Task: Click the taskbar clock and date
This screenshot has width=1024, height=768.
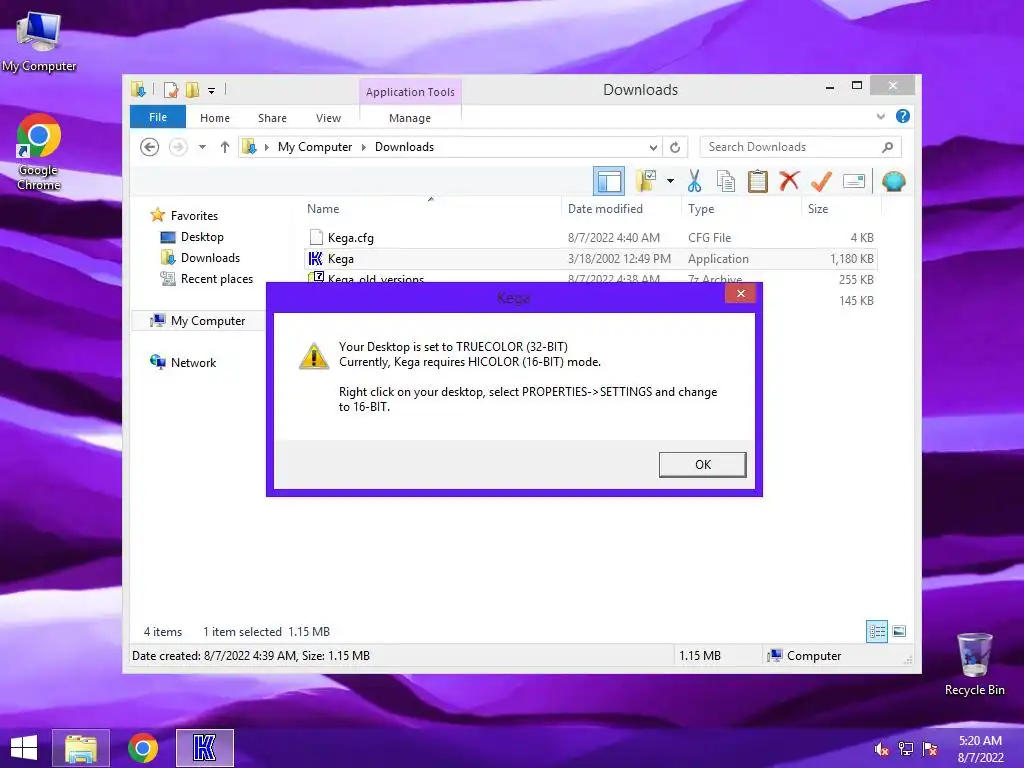Action: [x=980, y=748]
